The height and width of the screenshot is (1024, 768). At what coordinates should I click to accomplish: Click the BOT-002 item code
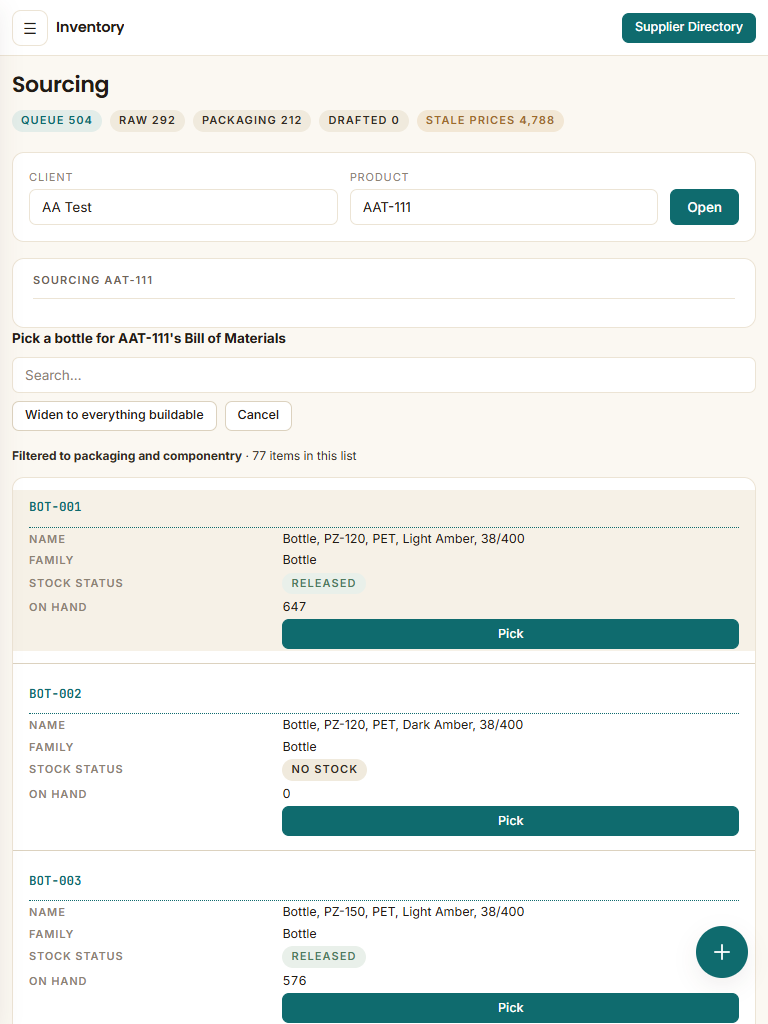coord(56,694)
